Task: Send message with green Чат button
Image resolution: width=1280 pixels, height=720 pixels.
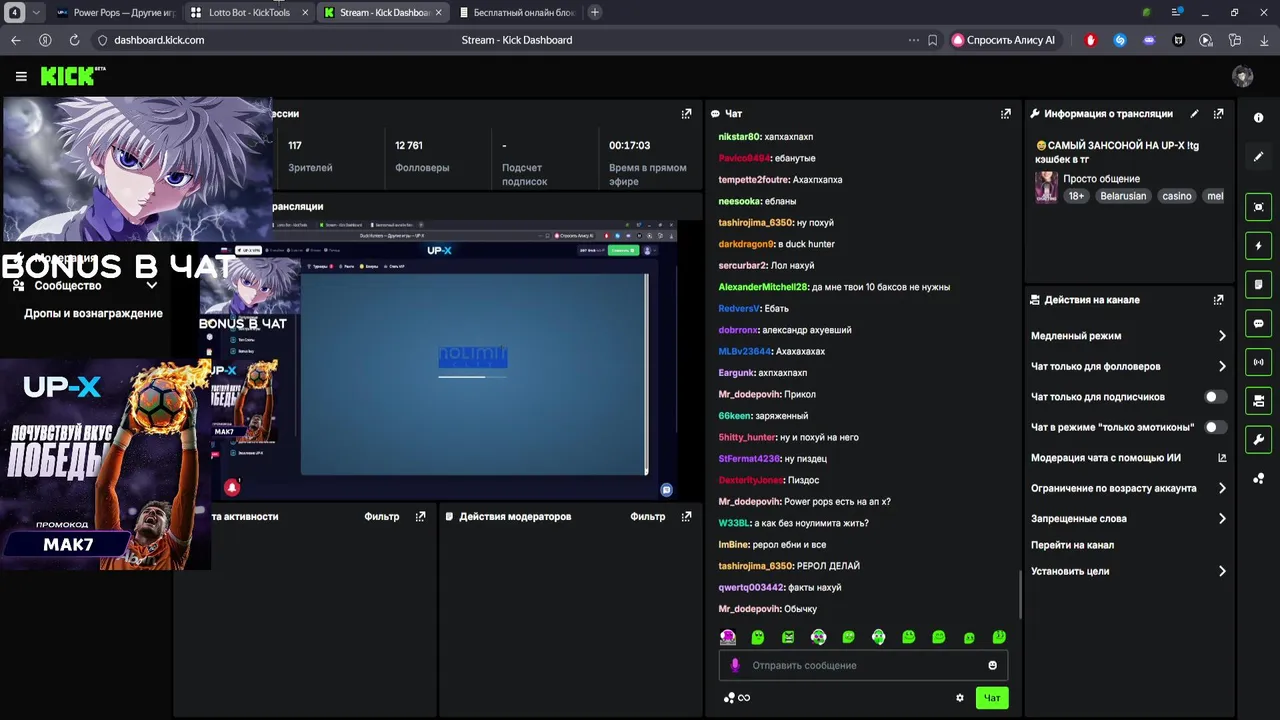Action: [992, 698]
